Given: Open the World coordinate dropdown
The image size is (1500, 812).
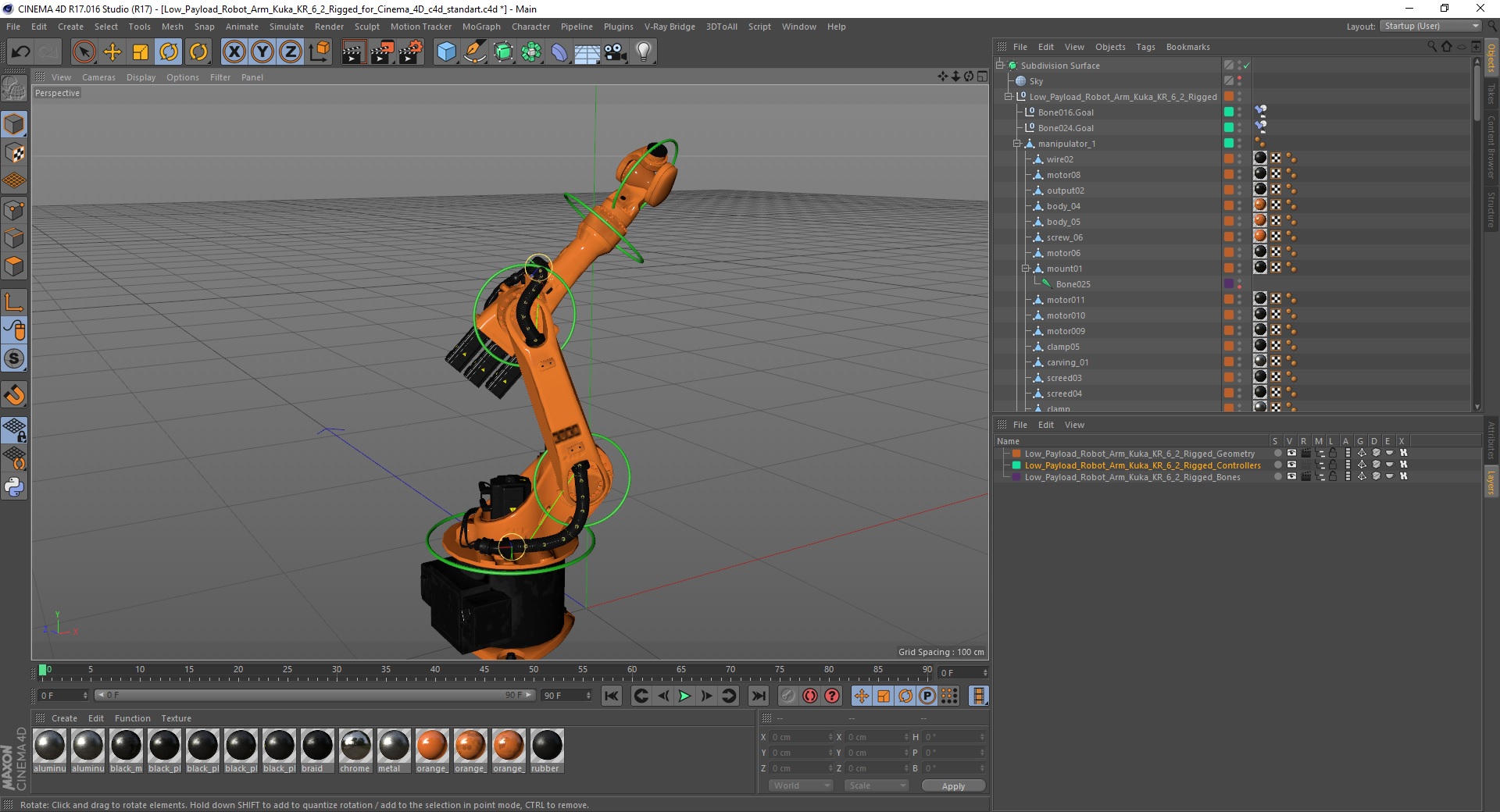Looking at the screenshot, I should pos(801,785).
